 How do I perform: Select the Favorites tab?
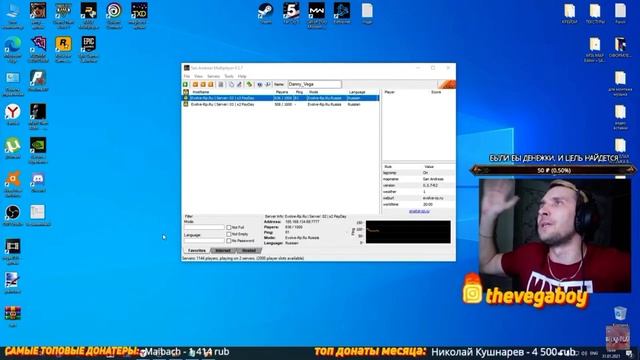tap(197, 251)
